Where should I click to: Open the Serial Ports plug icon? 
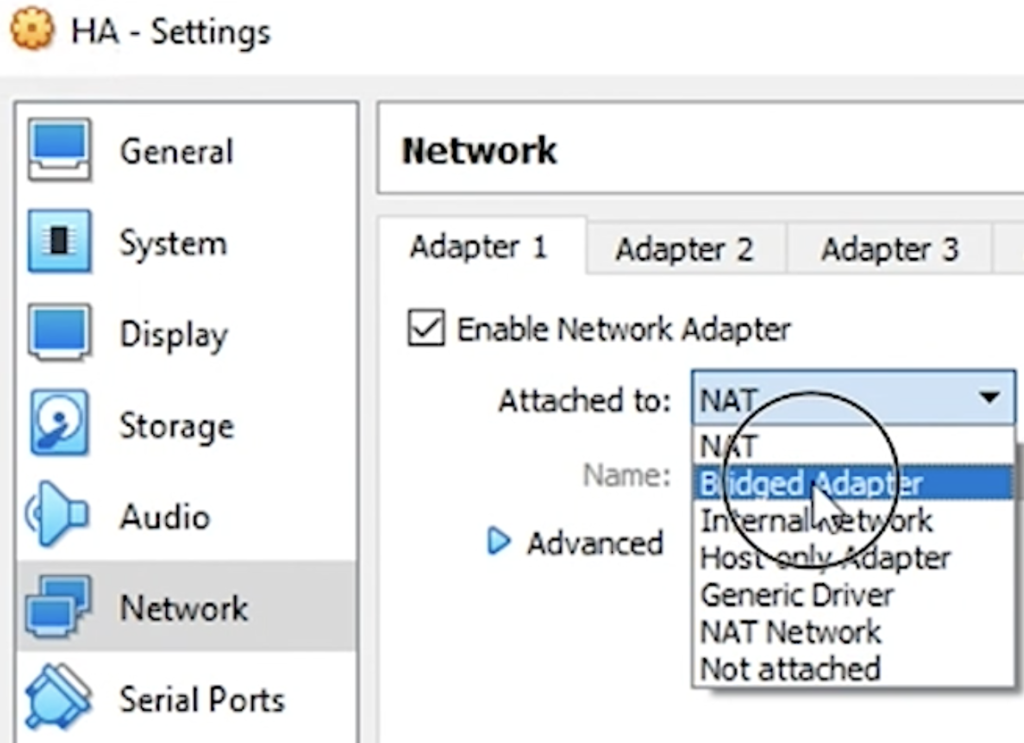[x=57, y=697]
